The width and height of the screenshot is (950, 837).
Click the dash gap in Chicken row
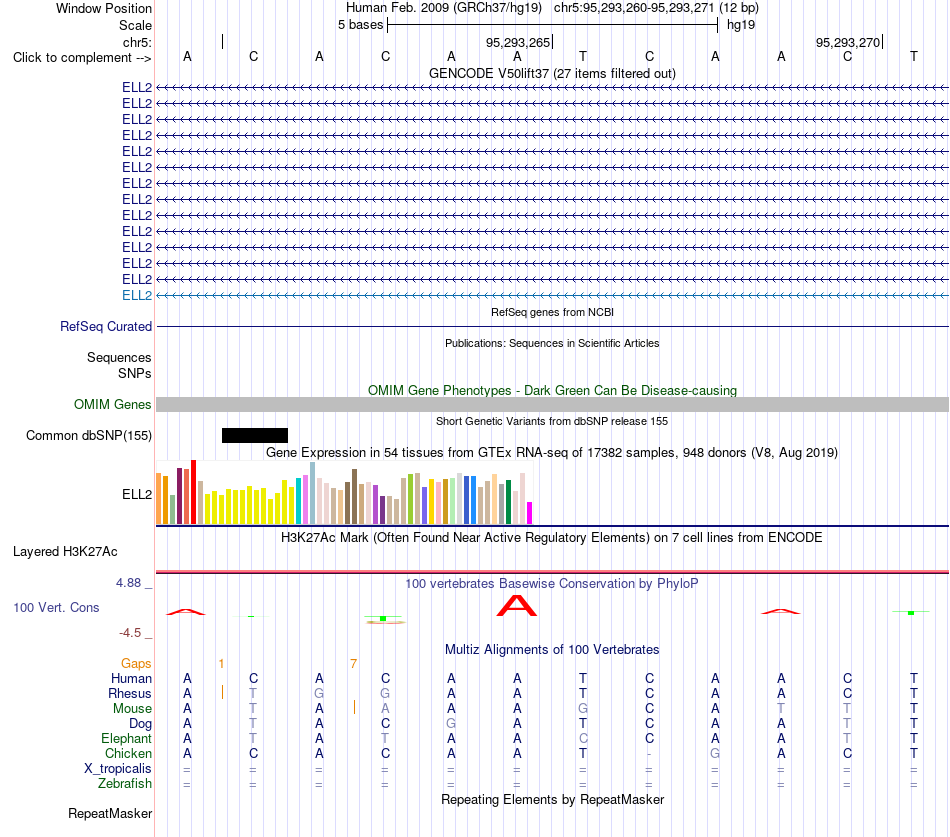pyautogui.click(x=649, y=754)
